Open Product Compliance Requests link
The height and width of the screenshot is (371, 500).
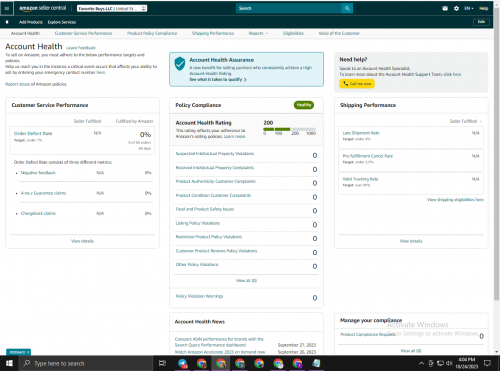point(368,334)
